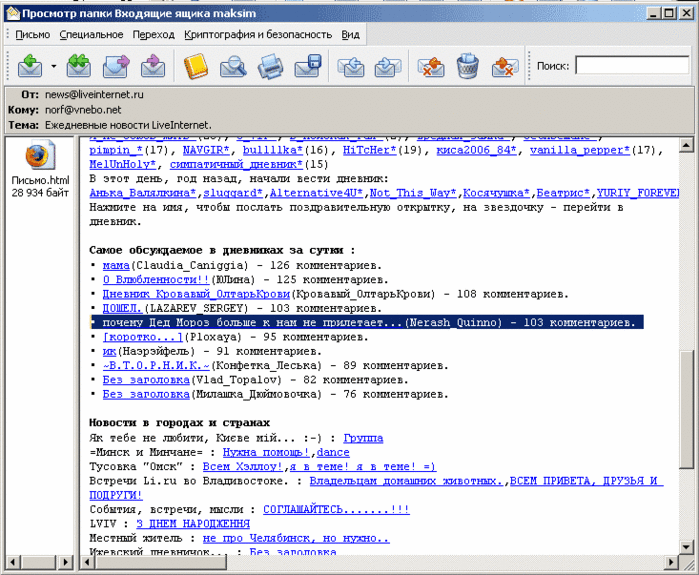The image size is (699, 575).
Task: Open Без заголовка link by Vlad_Topalov
Action: pyautogui.click(x=146, y=380)
